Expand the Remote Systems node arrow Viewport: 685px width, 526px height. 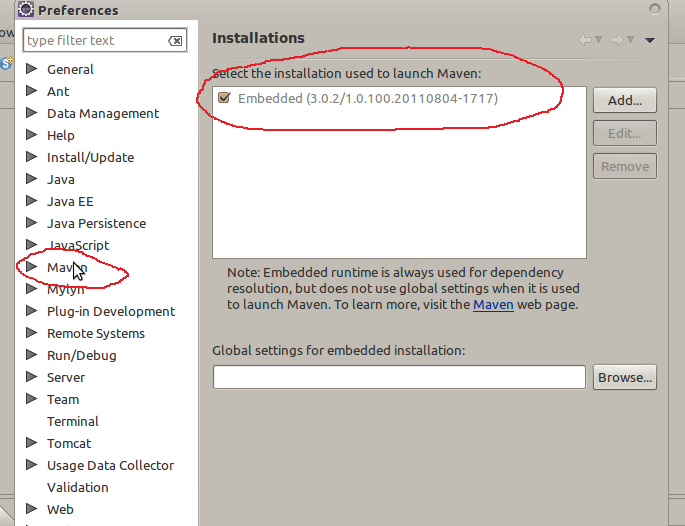(31, 332)
